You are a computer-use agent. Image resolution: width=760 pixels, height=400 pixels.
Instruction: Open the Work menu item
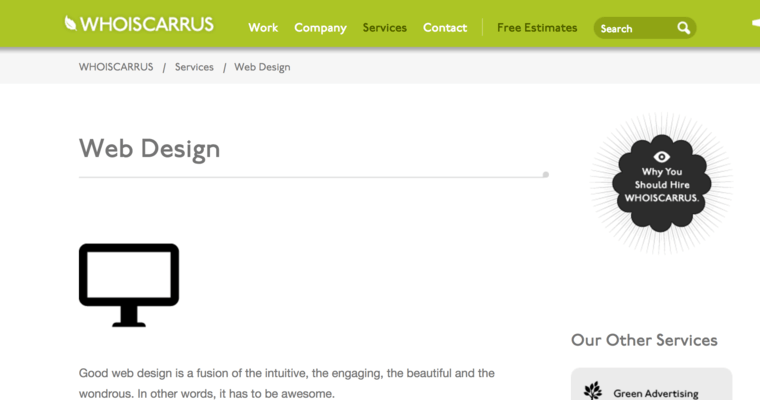(x=263, y=28)
